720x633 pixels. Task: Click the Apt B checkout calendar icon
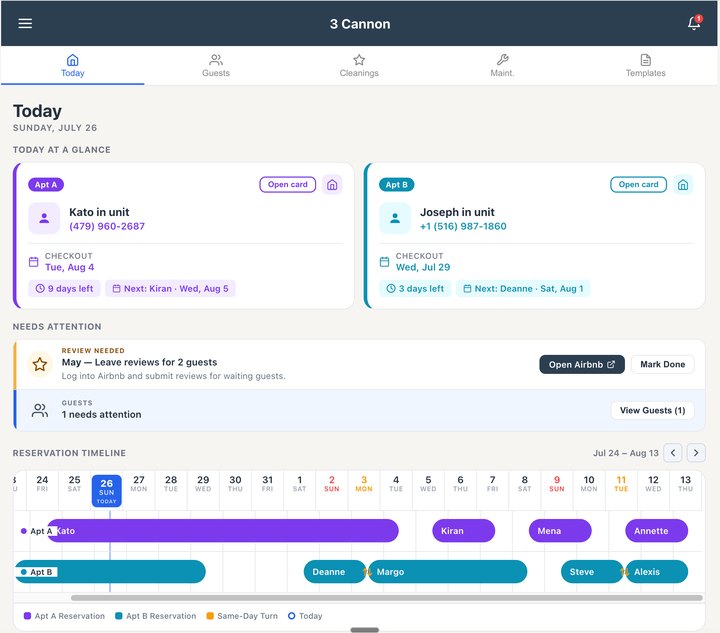384,262
